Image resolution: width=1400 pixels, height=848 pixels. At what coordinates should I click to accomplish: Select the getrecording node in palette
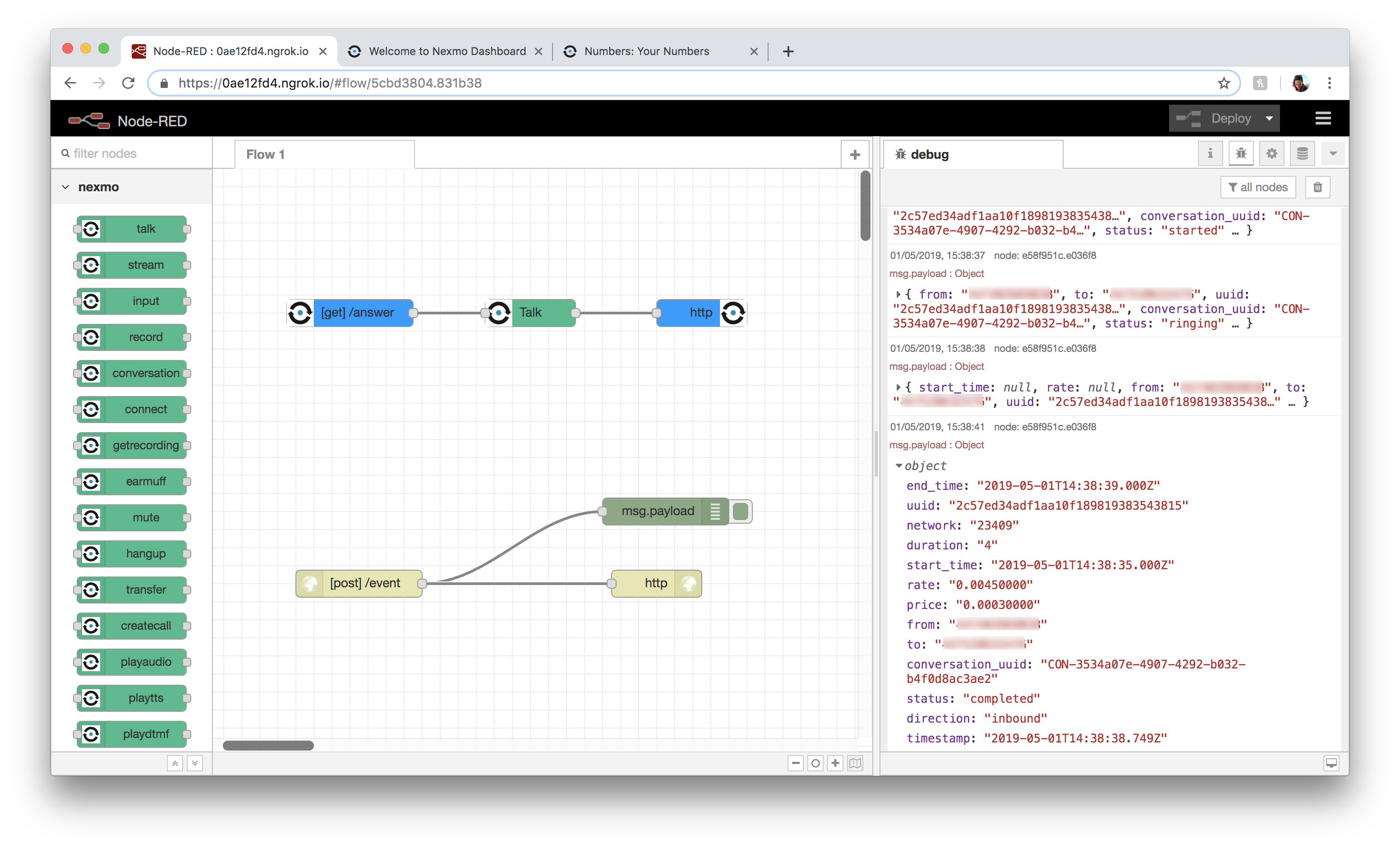coord(132,446)
